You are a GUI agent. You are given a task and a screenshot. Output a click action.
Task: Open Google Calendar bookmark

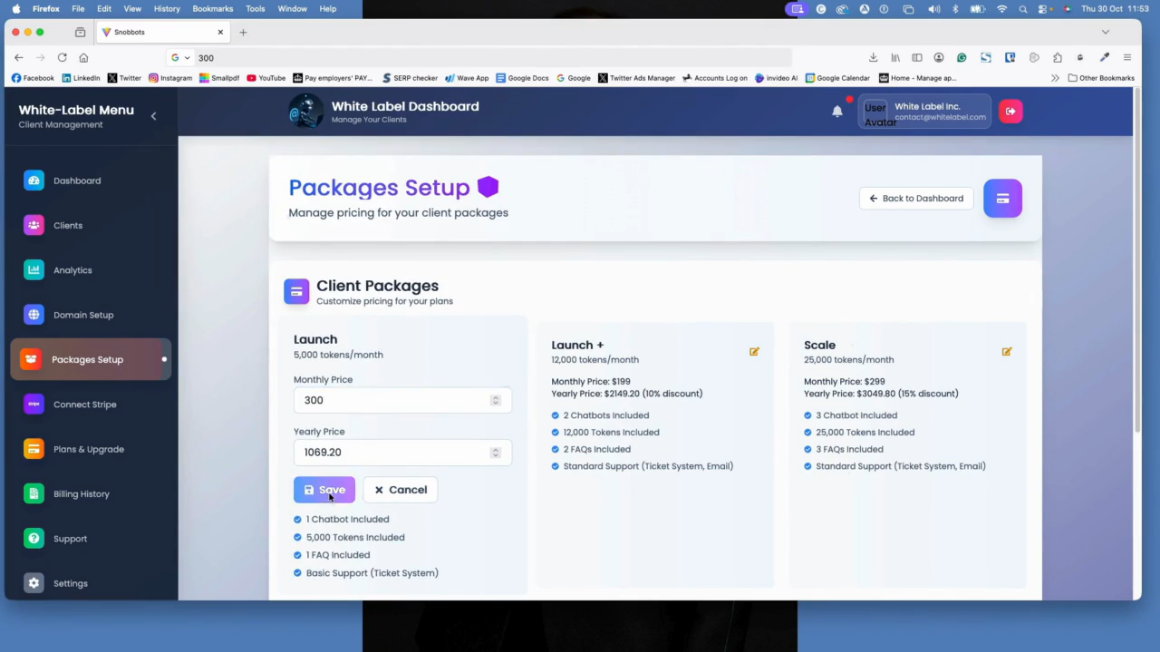point(837,78)
